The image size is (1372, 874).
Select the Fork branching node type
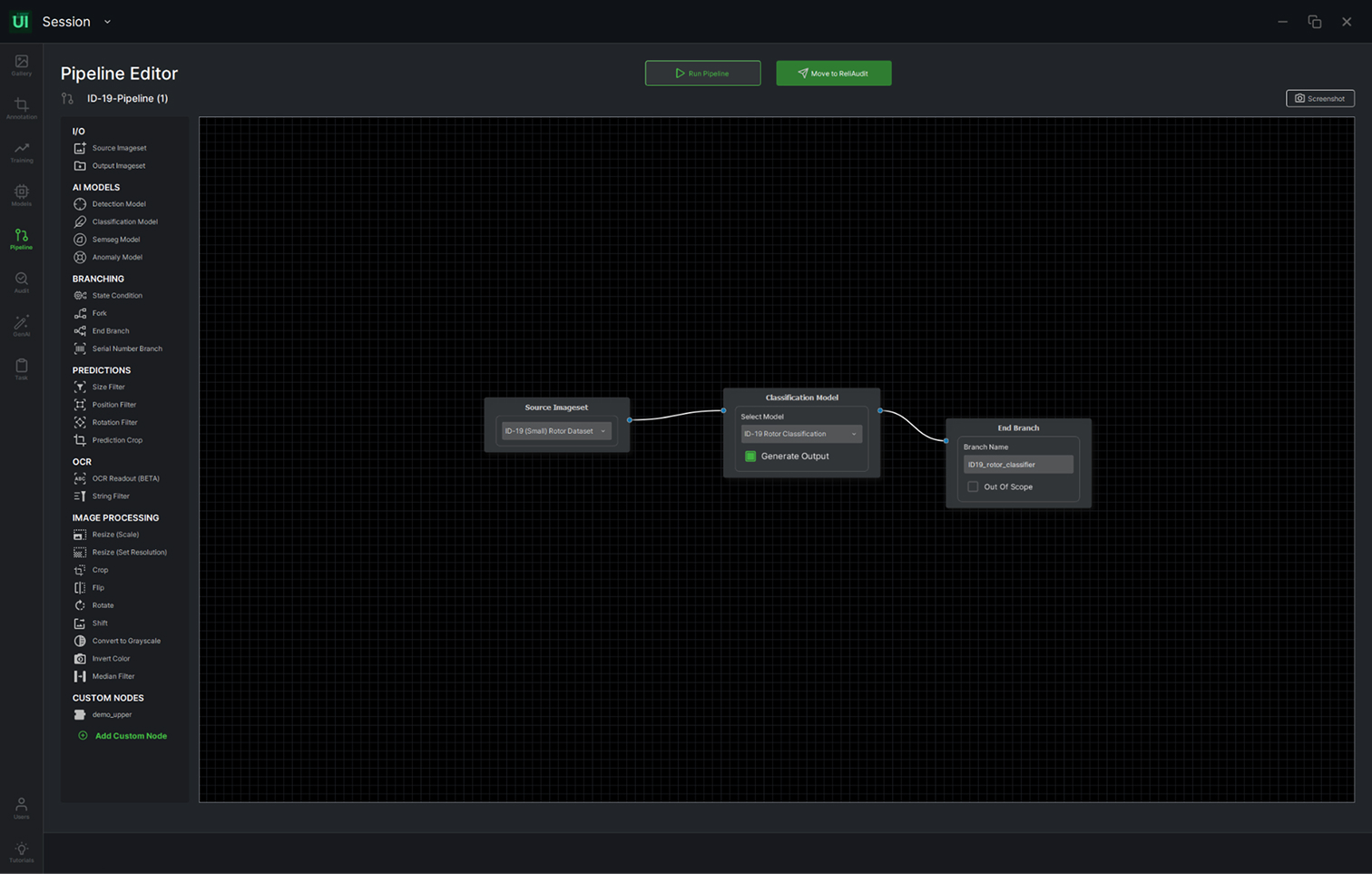pos(90,313)
